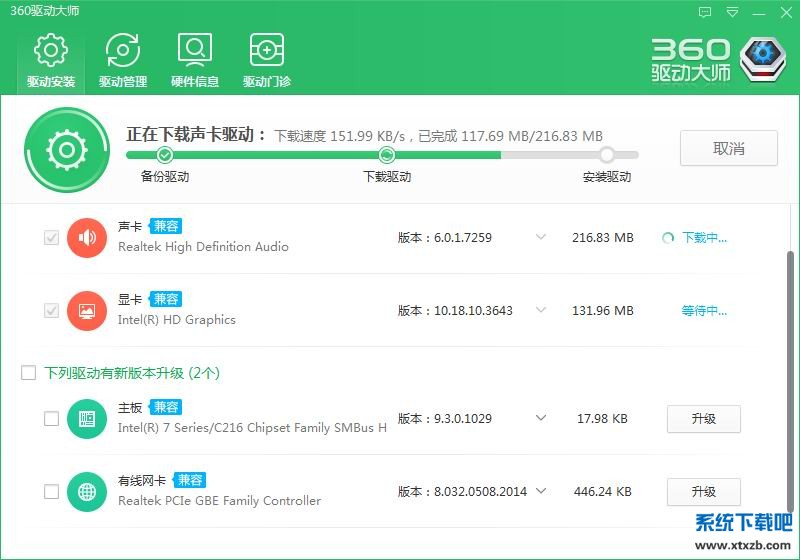800x560 pixels.
Task: Open the feedback message icon in title bar
Action: click(x=706, y=12)
